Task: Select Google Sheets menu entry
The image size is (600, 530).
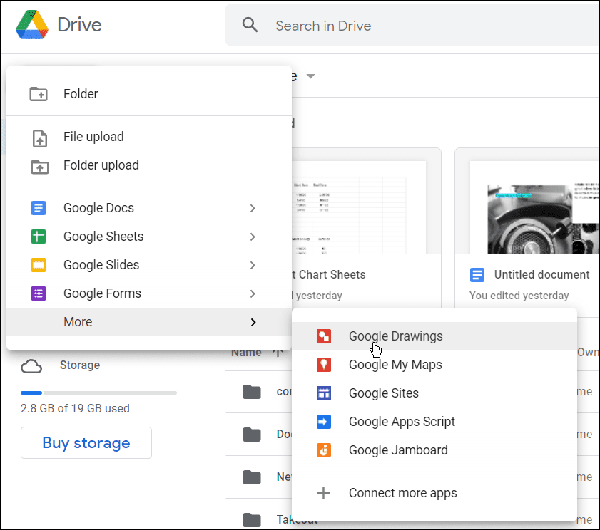Action: point(149,236)
